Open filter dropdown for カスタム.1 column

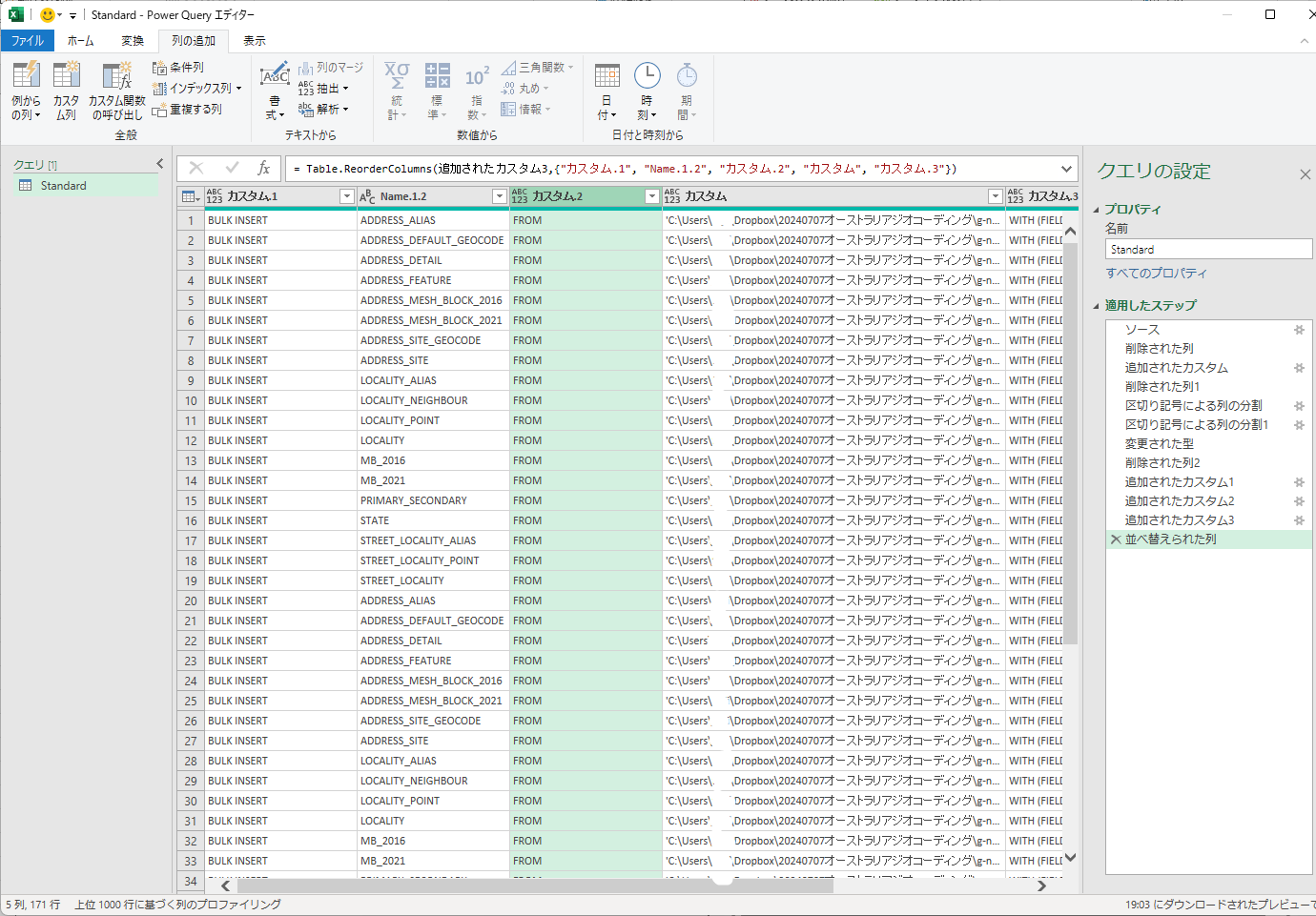tap(346, 196)
